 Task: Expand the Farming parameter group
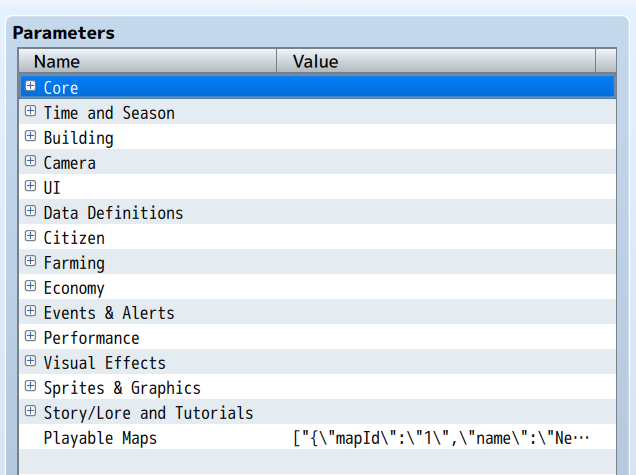coord(30,262)
